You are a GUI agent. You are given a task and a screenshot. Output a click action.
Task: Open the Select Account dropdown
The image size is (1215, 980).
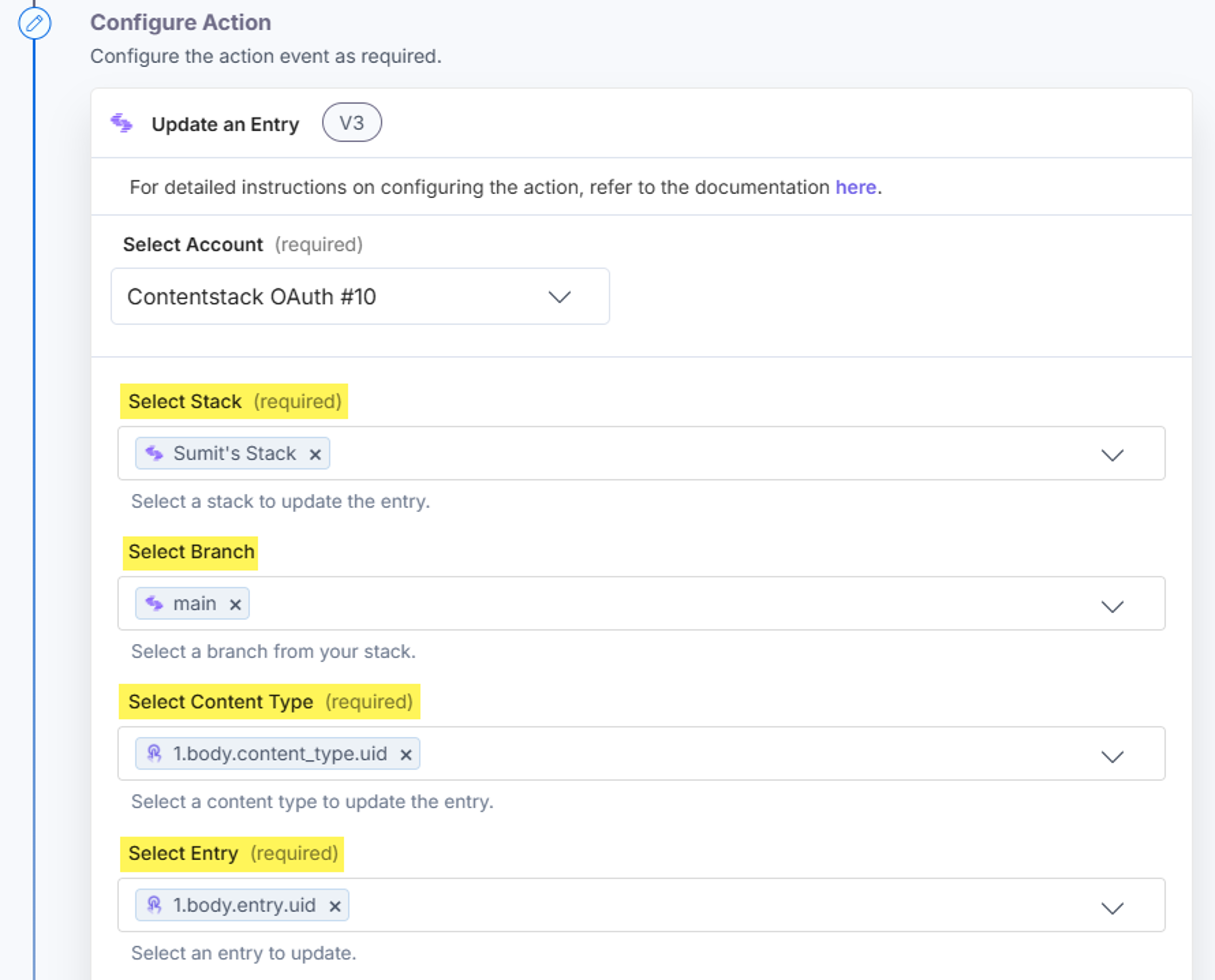[x=360, y=296]
